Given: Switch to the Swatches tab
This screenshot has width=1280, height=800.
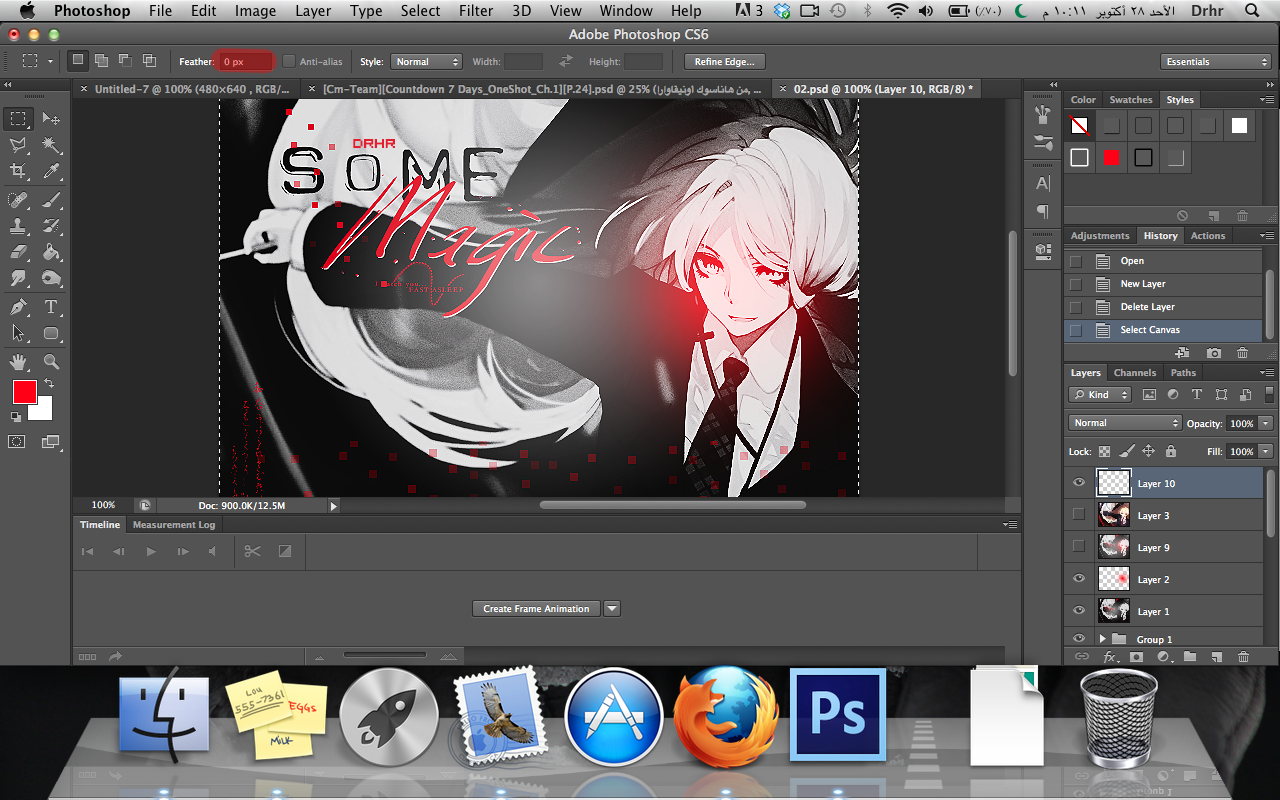Looking at the screenshot, I should [x=1131, y=100].
